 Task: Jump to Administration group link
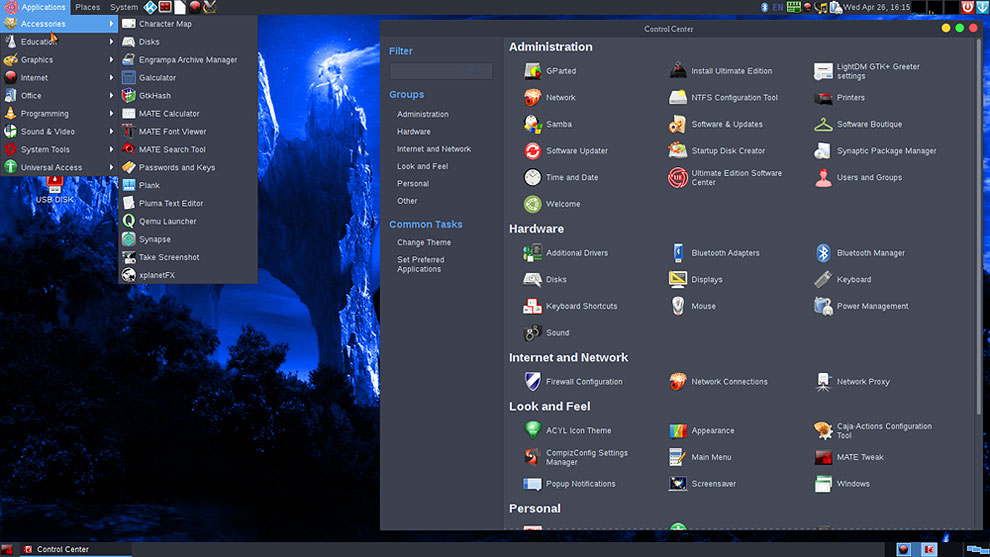click(x=422, y=114)
